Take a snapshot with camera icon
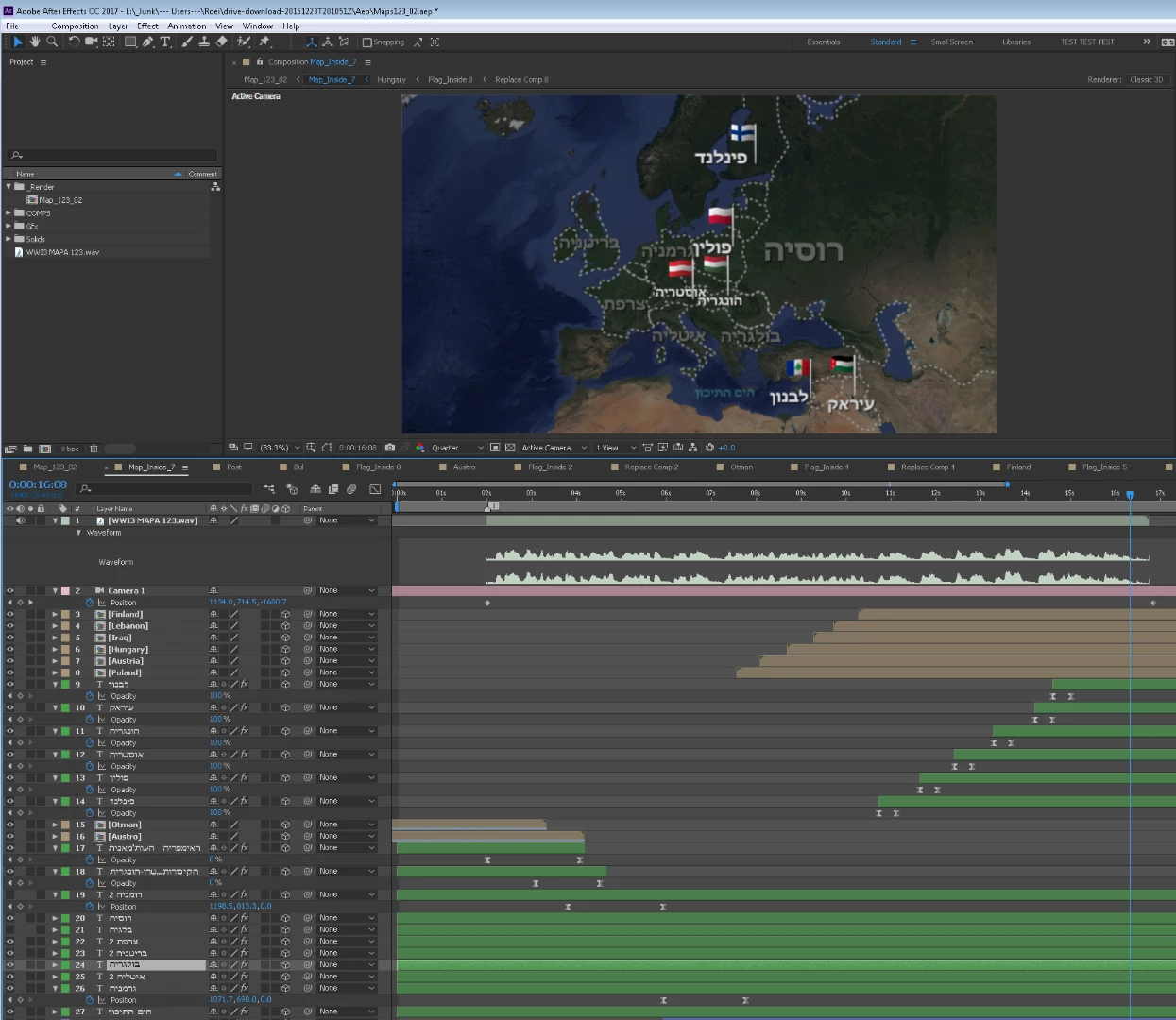1176x1020 pixels. pyautogui.click(x=389, y=448)
